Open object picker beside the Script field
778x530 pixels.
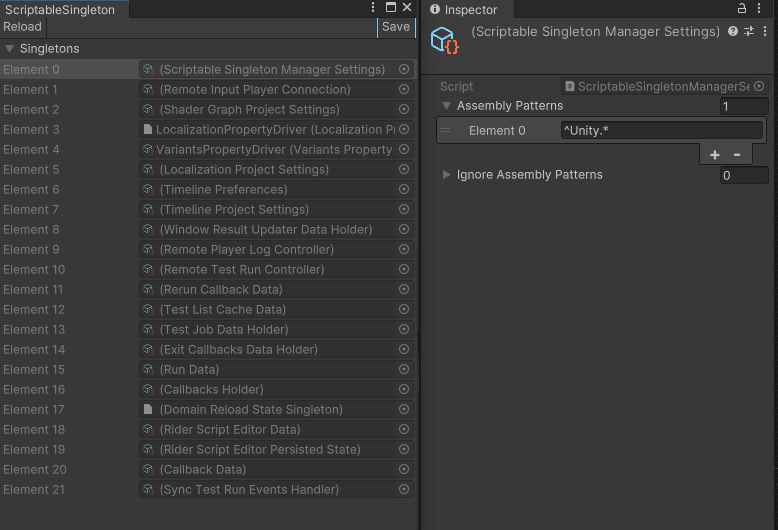[x=759, y=87]
